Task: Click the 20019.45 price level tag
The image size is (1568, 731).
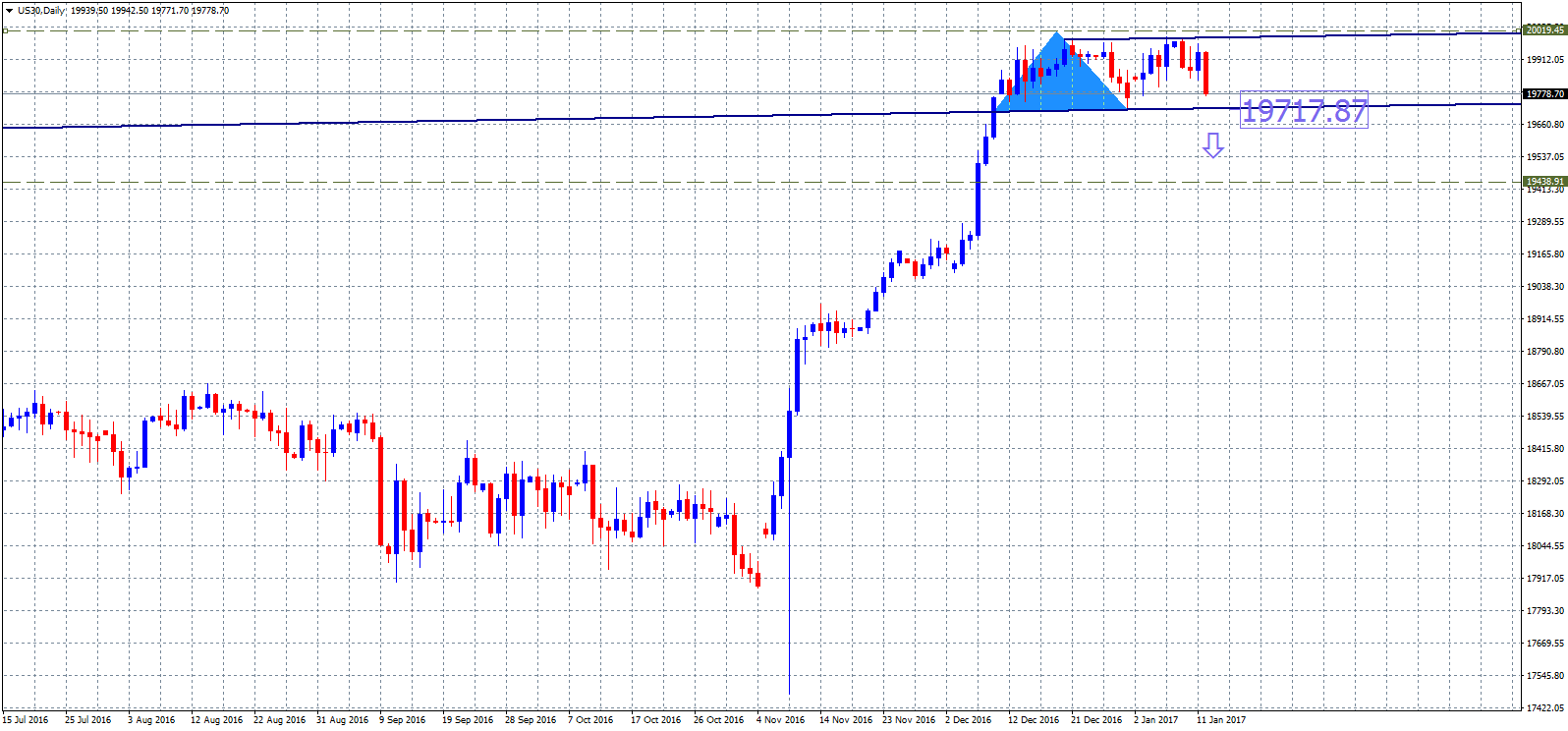Action: (1543, 29)
